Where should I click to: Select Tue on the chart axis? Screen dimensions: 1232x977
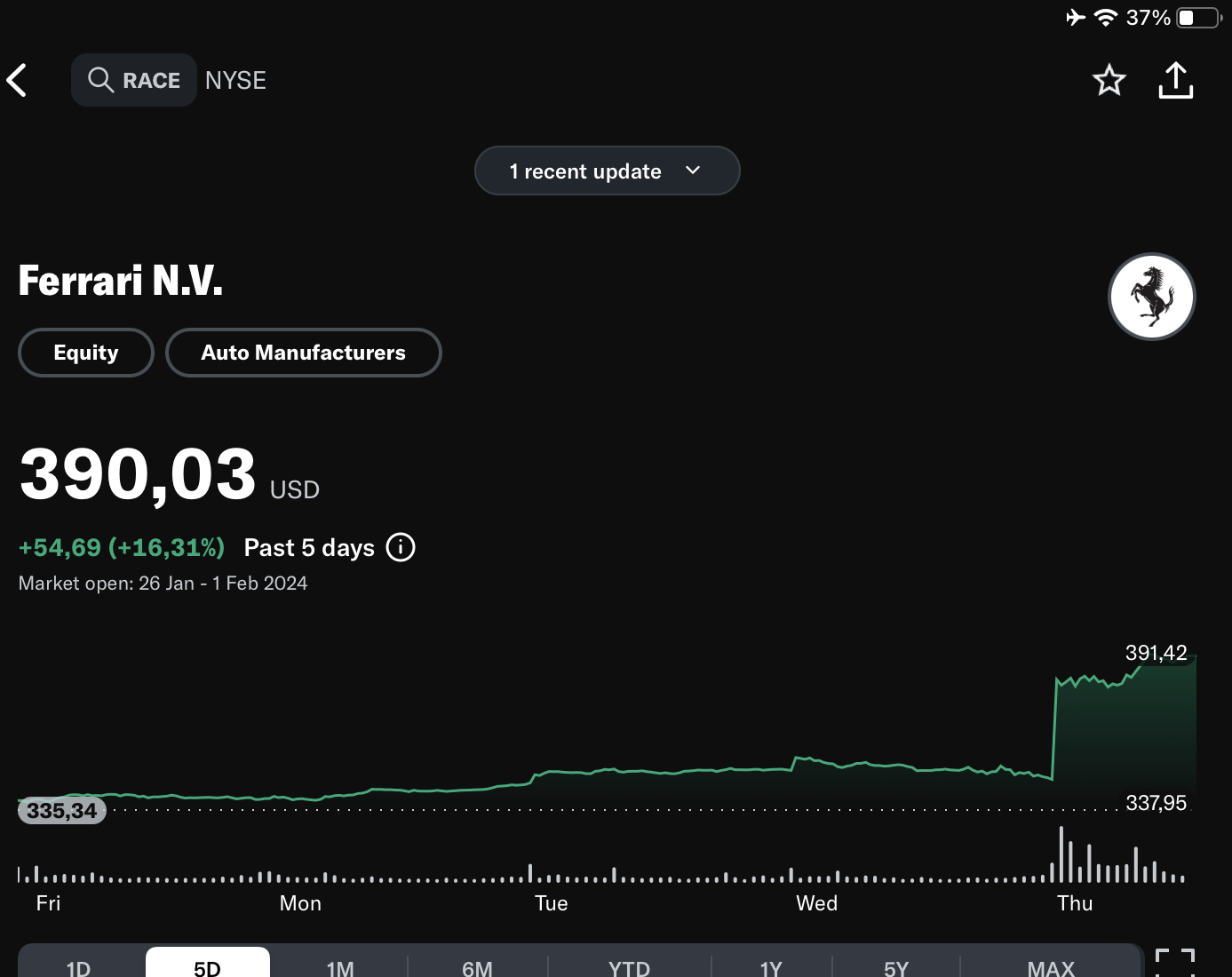[551, 903]
